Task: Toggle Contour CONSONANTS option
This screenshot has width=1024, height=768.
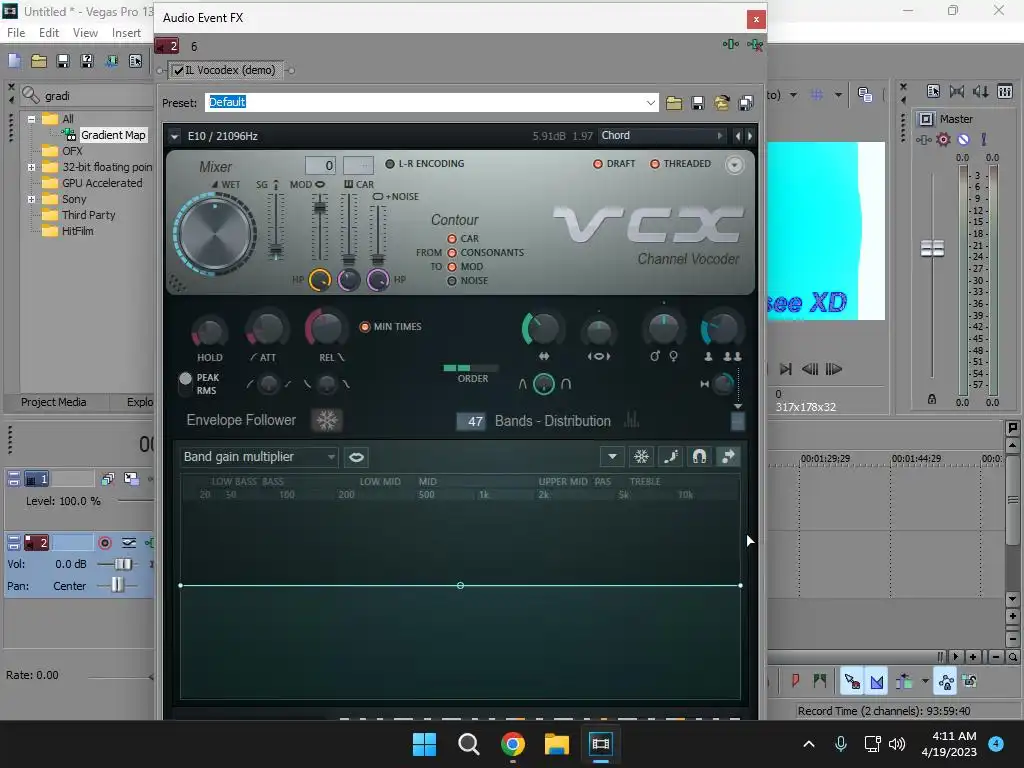Action: point(452,253)
